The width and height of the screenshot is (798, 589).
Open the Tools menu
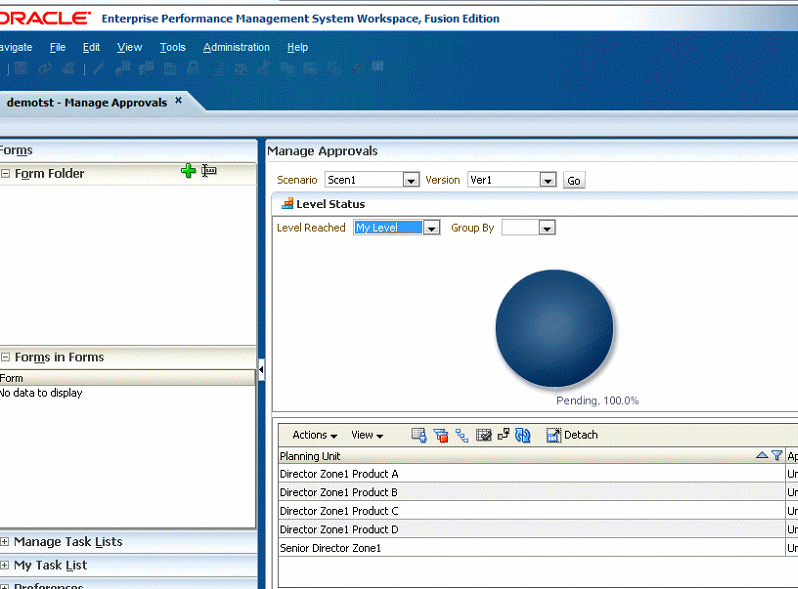click(173, 47)
